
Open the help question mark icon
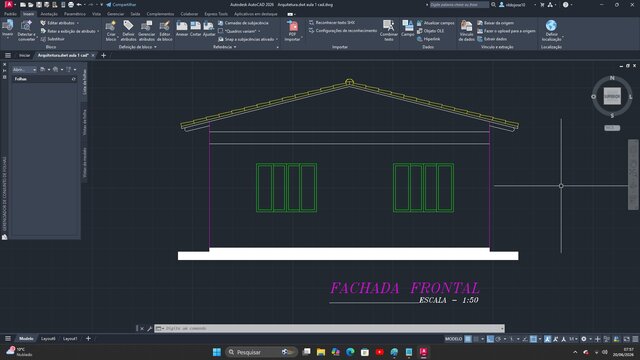click(565, 4)
